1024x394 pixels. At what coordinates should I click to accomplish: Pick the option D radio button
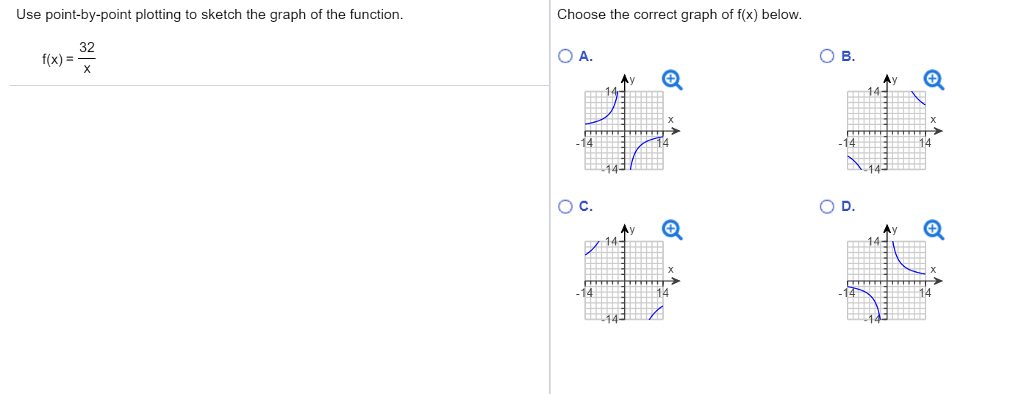828,206
